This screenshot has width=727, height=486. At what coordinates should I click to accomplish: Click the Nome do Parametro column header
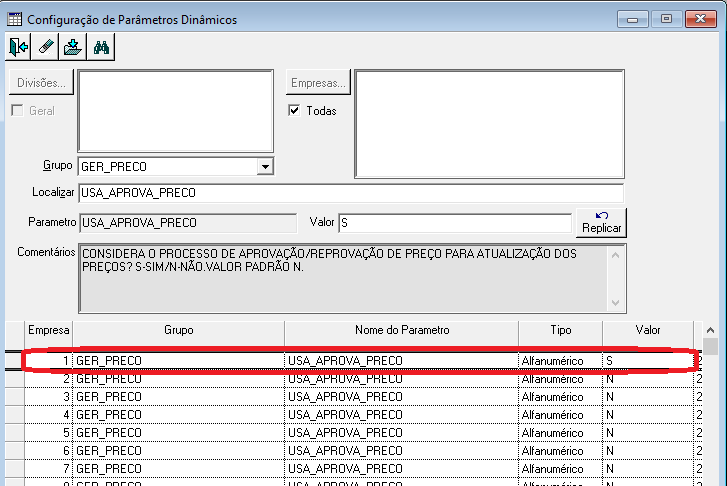pyautogui.click(x=402, y=330)
